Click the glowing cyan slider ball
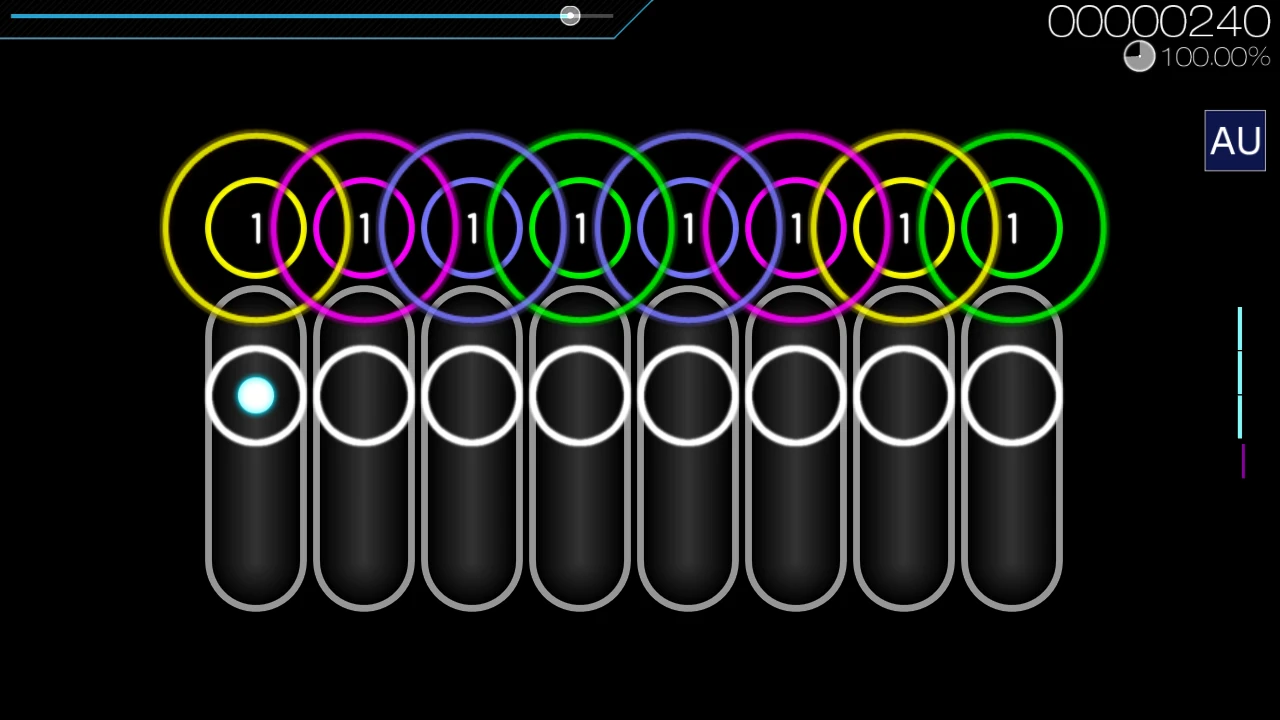Image resolution: width=1280 pixels, height=720 pixels. 256,396
